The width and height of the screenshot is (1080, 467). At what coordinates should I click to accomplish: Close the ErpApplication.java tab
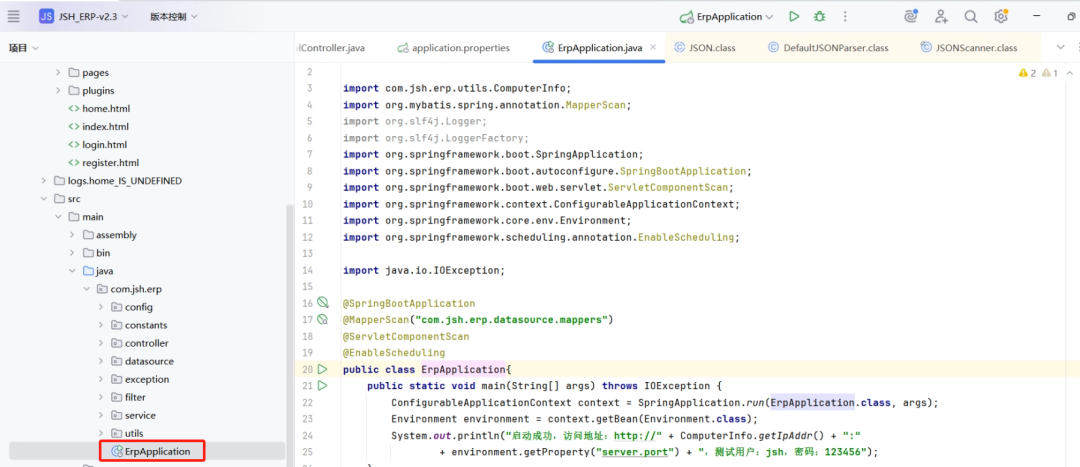pyautogui.click(x=653, y=48)
